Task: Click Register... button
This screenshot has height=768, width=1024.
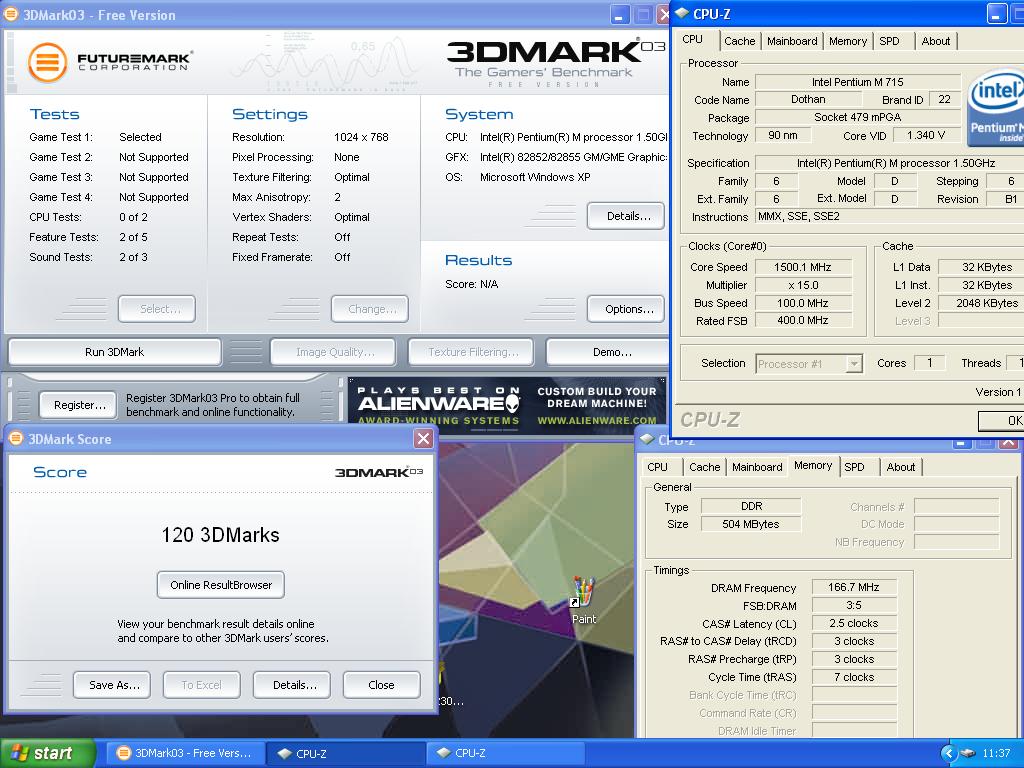Action: tap(78, 405)
